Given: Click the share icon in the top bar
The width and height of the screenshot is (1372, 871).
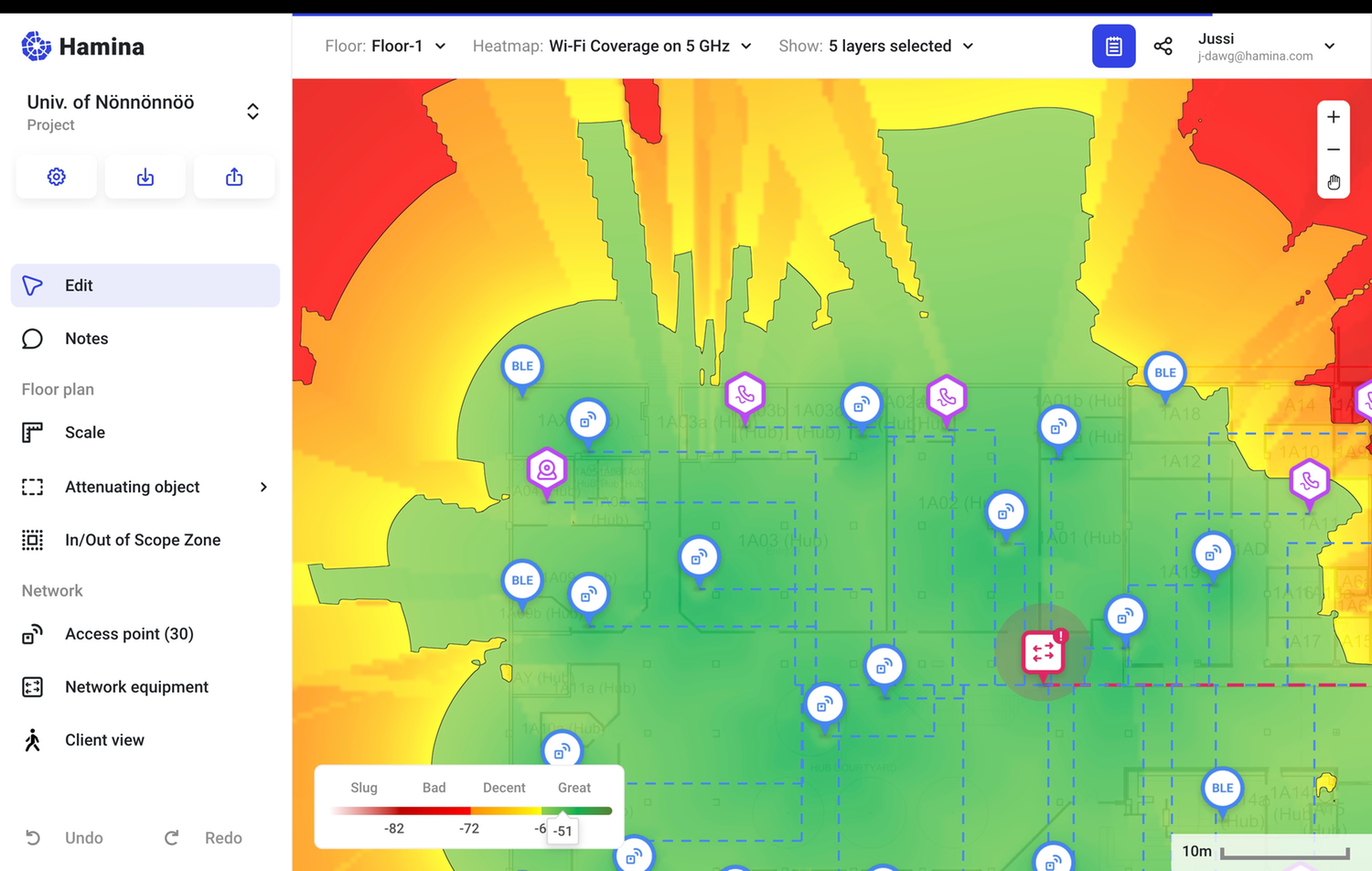Looking at the screenshot, I should (x=1163, y=45).
